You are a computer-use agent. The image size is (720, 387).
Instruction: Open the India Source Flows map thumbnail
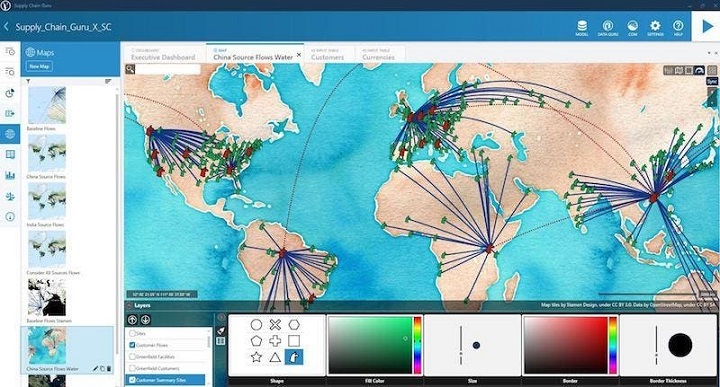(x=46, y=201)
